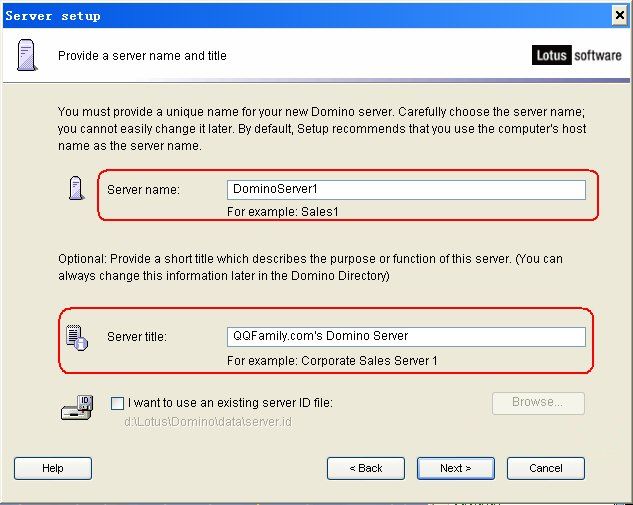Cancel the server setup
This screenshot has width=633, height=505.
coord(546,468)
